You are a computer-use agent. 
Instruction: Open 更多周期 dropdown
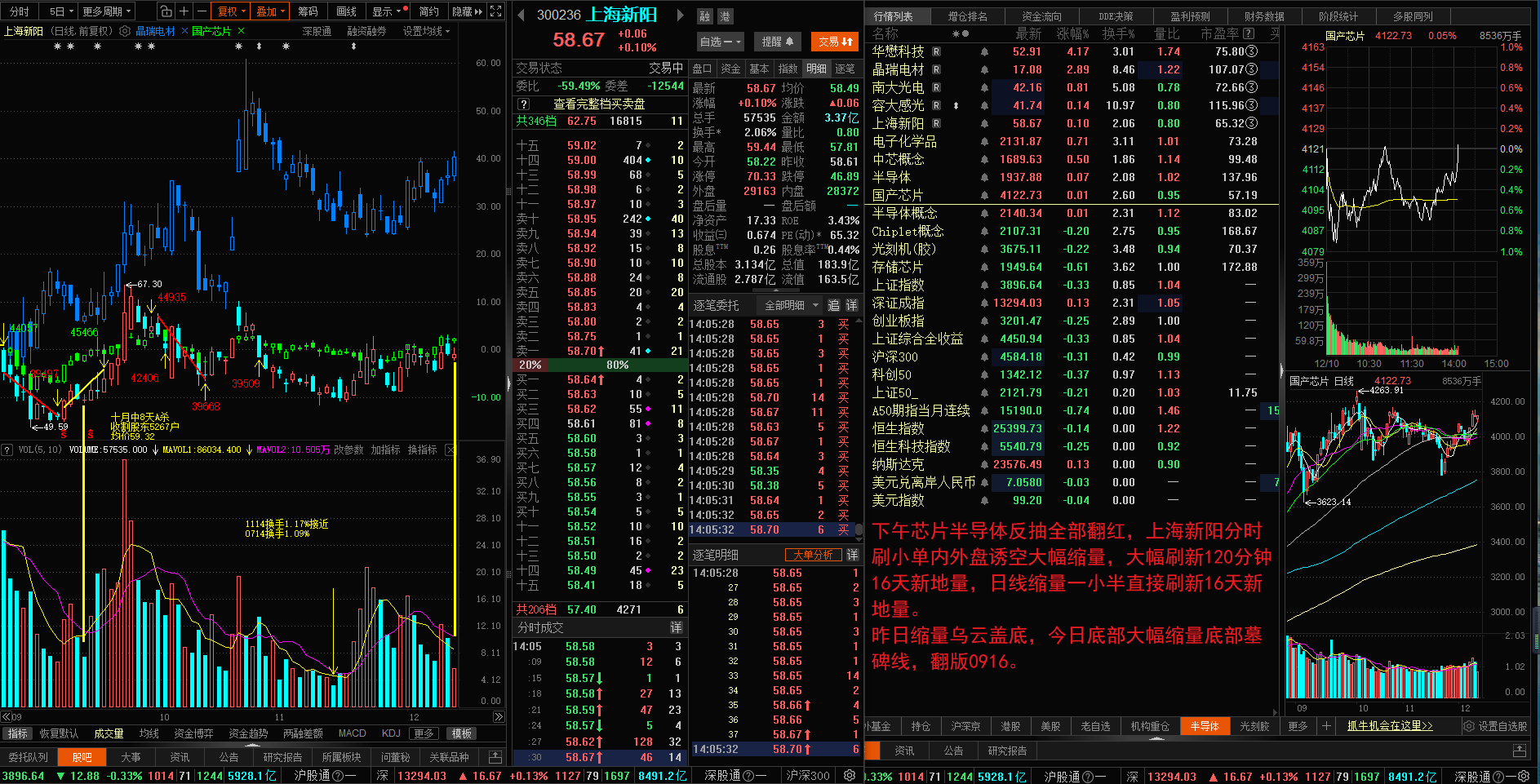(x=107, y=11)
